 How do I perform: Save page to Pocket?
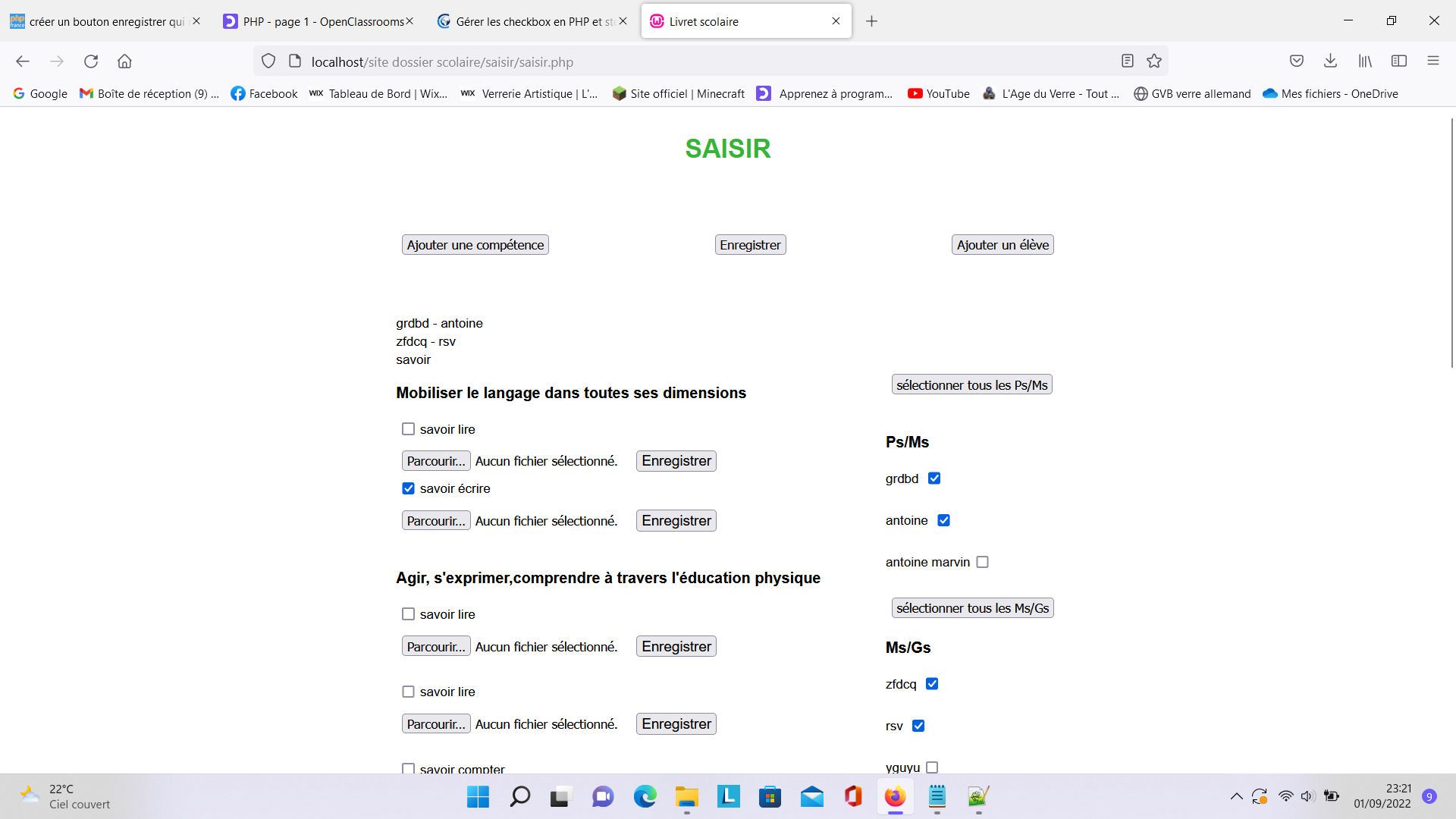coord(1296,61)
